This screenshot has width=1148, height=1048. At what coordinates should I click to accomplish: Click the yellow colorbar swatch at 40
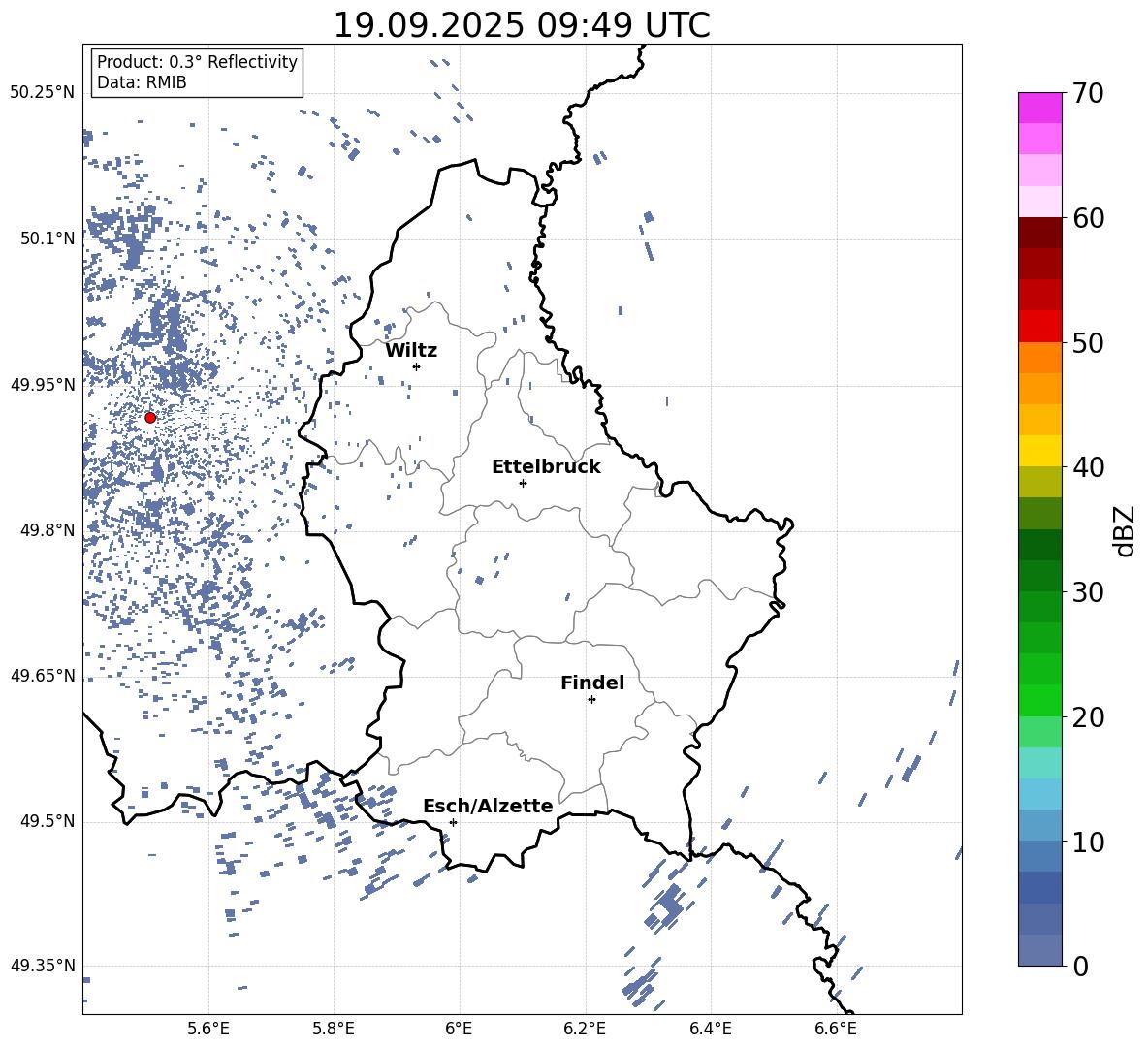pos(1039,451)
